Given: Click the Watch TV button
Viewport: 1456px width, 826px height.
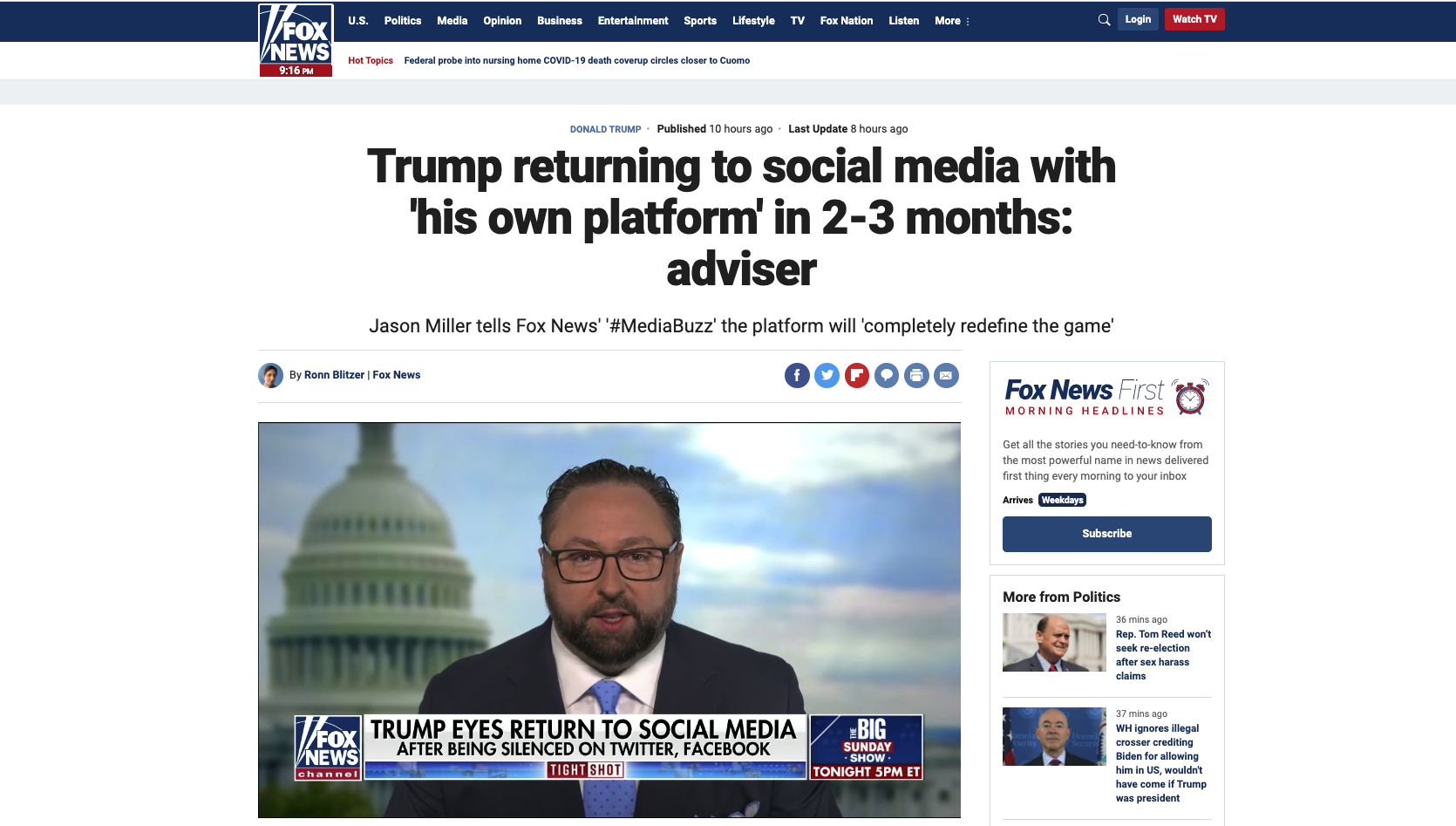Looking at the screenshot, I should coord(1194,19).
